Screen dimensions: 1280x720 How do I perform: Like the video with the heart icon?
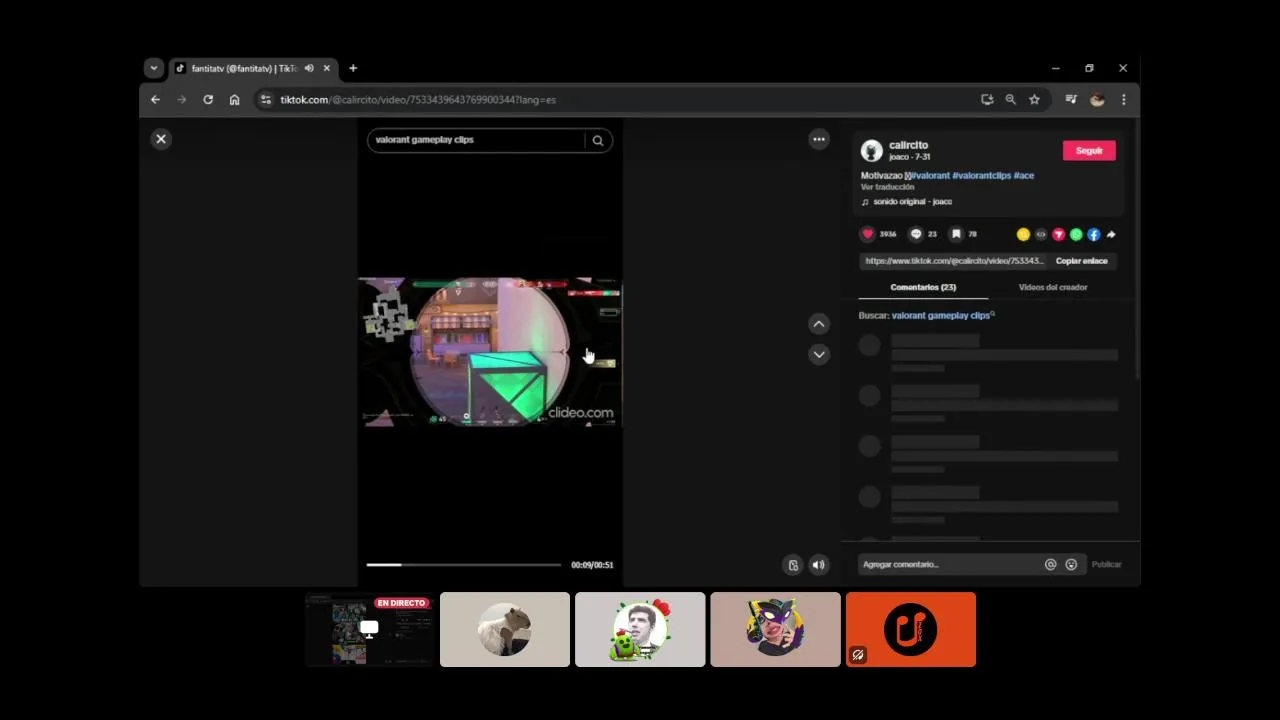[x=868, y=234]
